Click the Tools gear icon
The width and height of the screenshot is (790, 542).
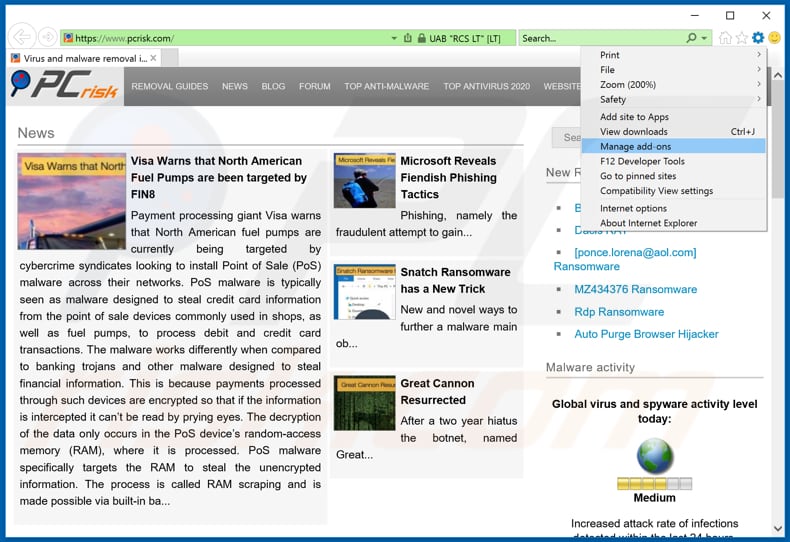point(757,38)
